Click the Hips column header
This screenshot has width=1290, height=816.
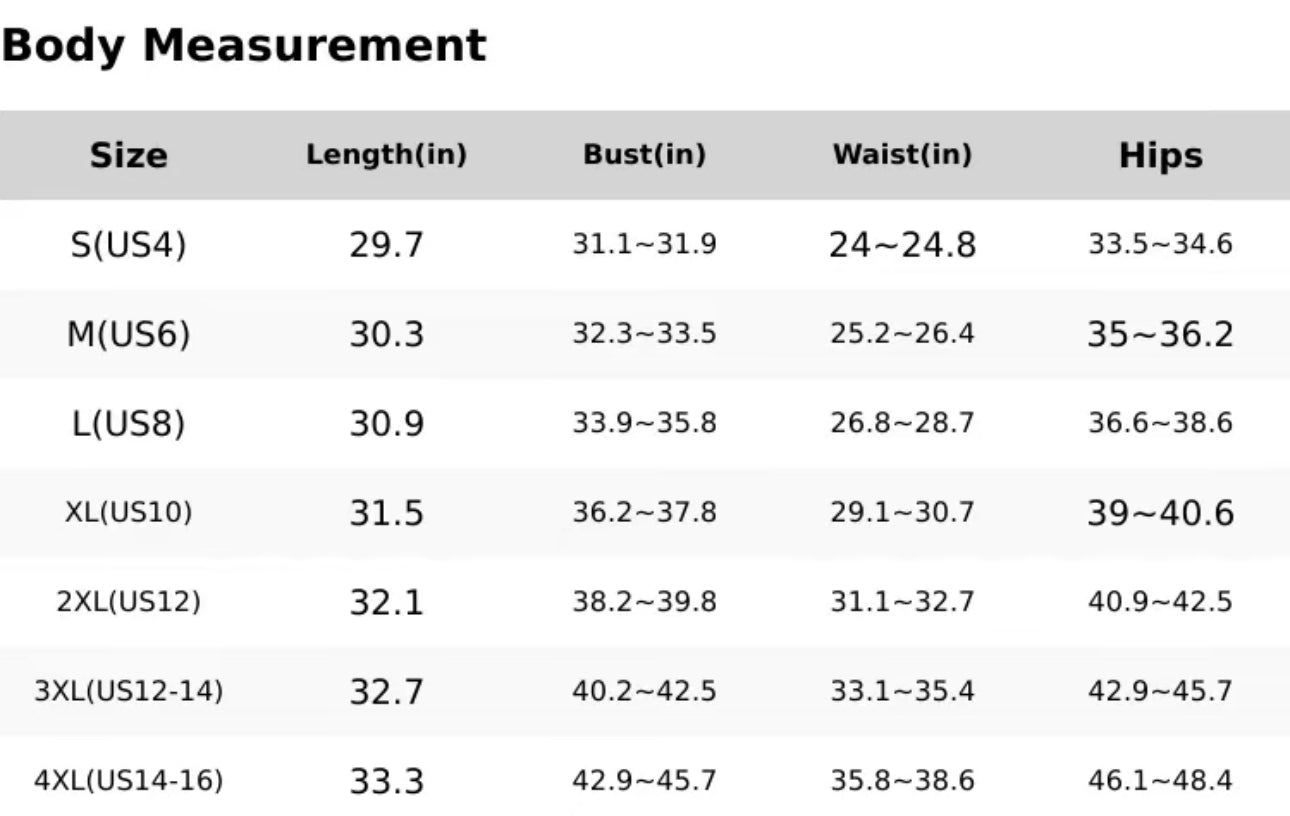point(1160,155)
